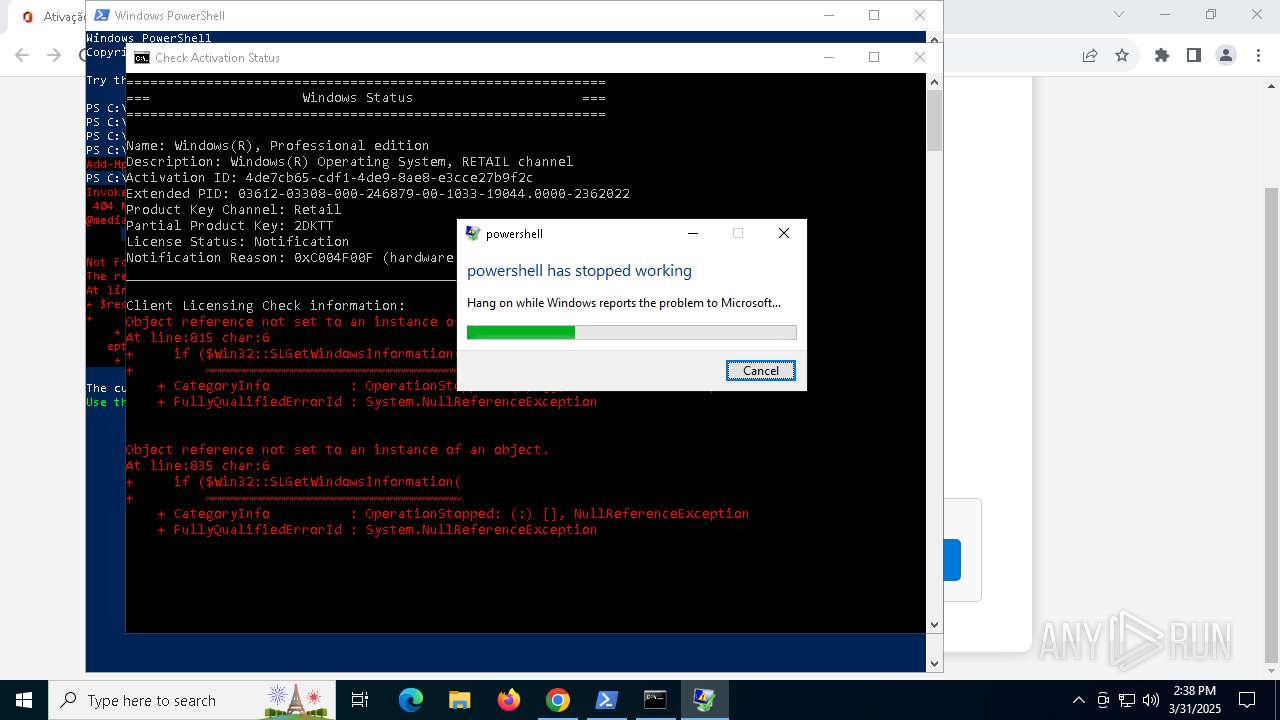Close the Windows PowerShell window
This screenshot has height=720, width=1280.
tap(920, 15)
